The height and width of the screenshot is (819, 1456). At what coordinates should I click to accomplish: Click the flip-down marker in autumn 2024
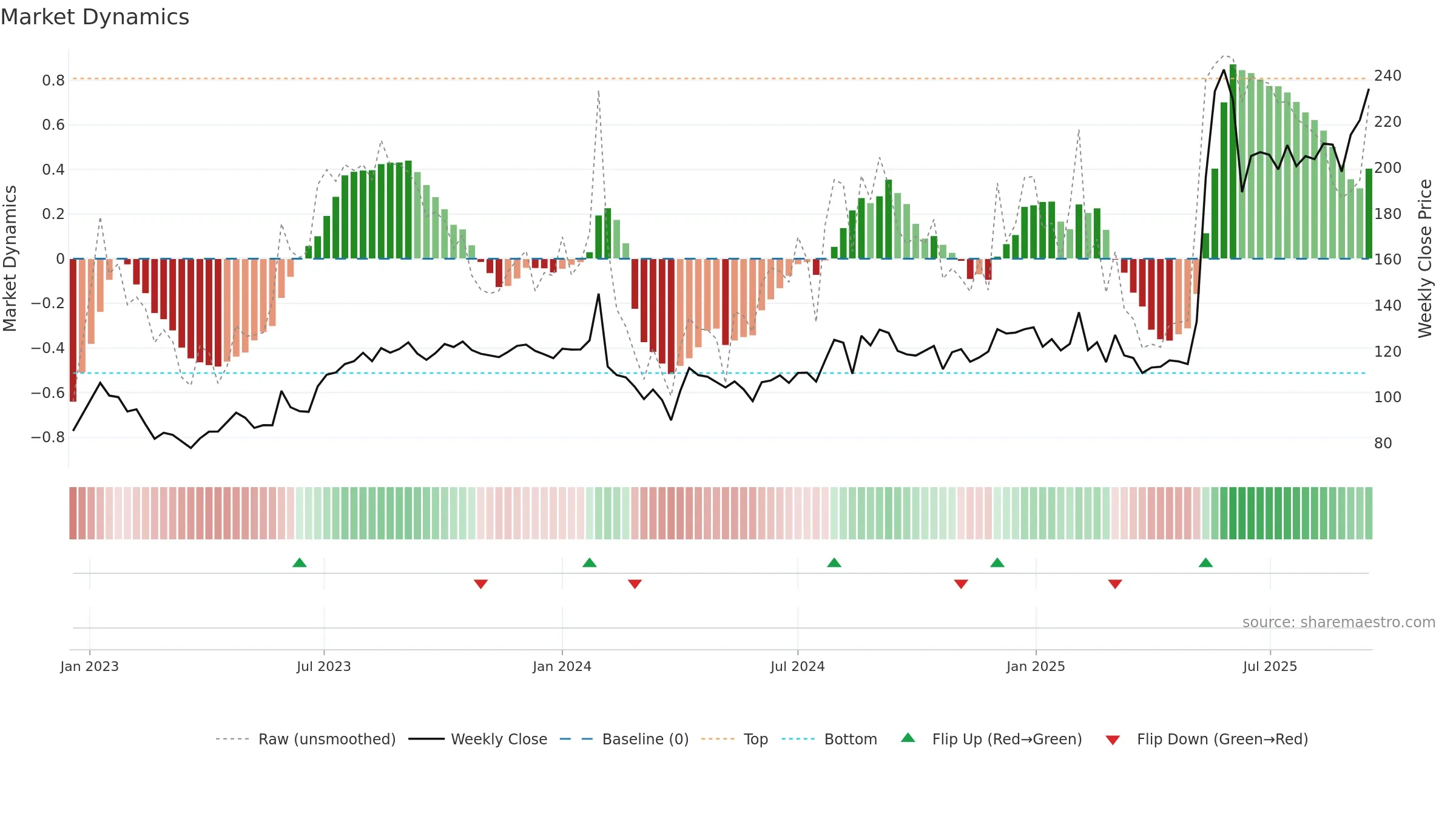961,584
